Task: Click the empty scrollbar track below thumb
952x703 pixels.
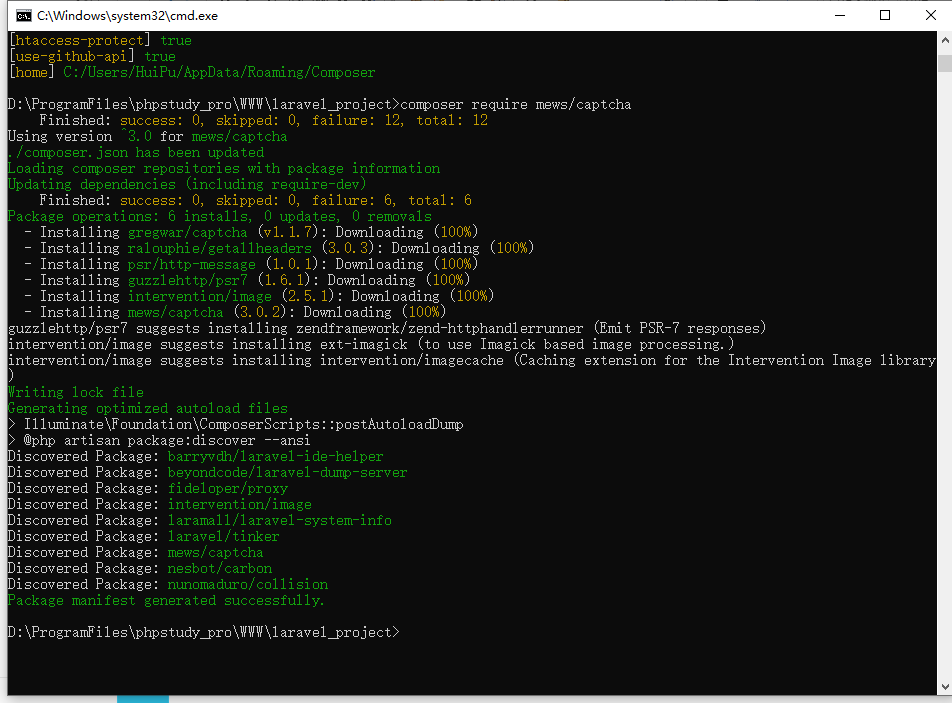Action: [x=945, y=376]
